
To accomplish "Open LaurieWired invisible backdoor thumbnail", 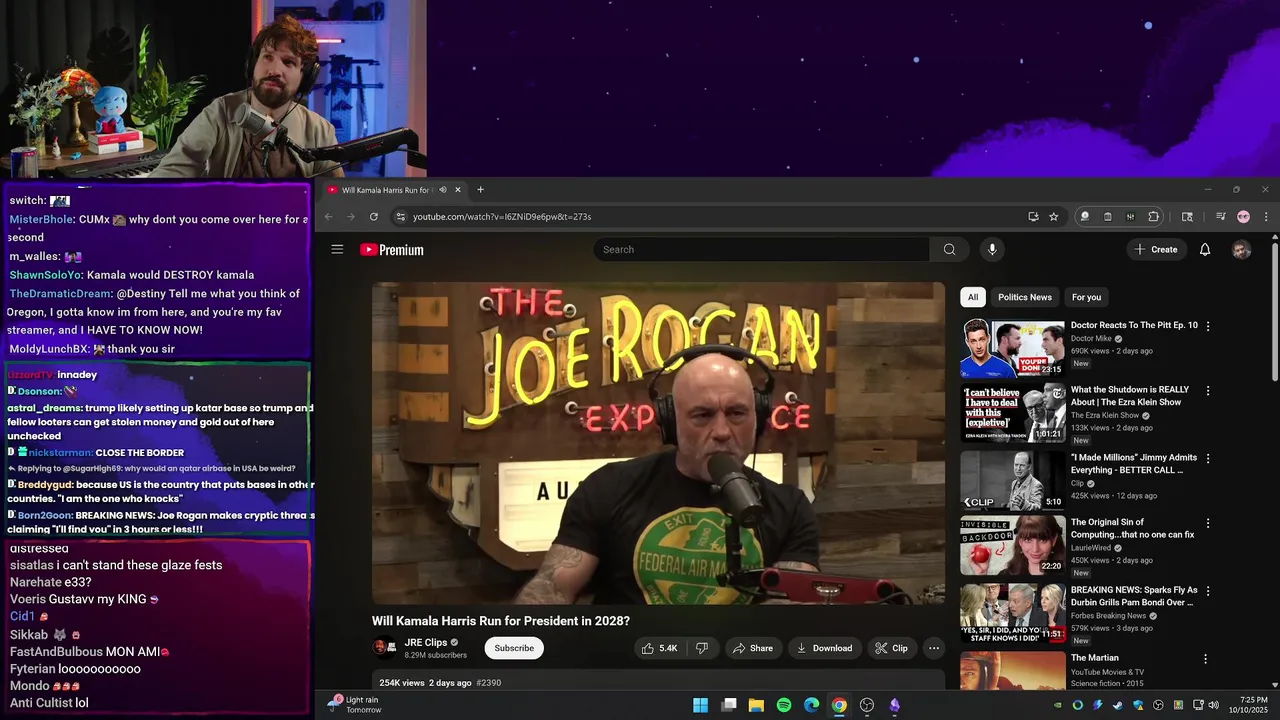I will coord(1013,545).
